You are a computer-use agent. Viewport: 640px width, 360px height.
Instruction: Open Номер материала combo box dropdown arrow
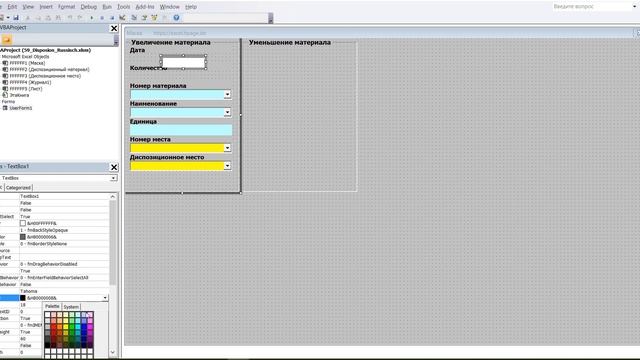coord(227,95)
